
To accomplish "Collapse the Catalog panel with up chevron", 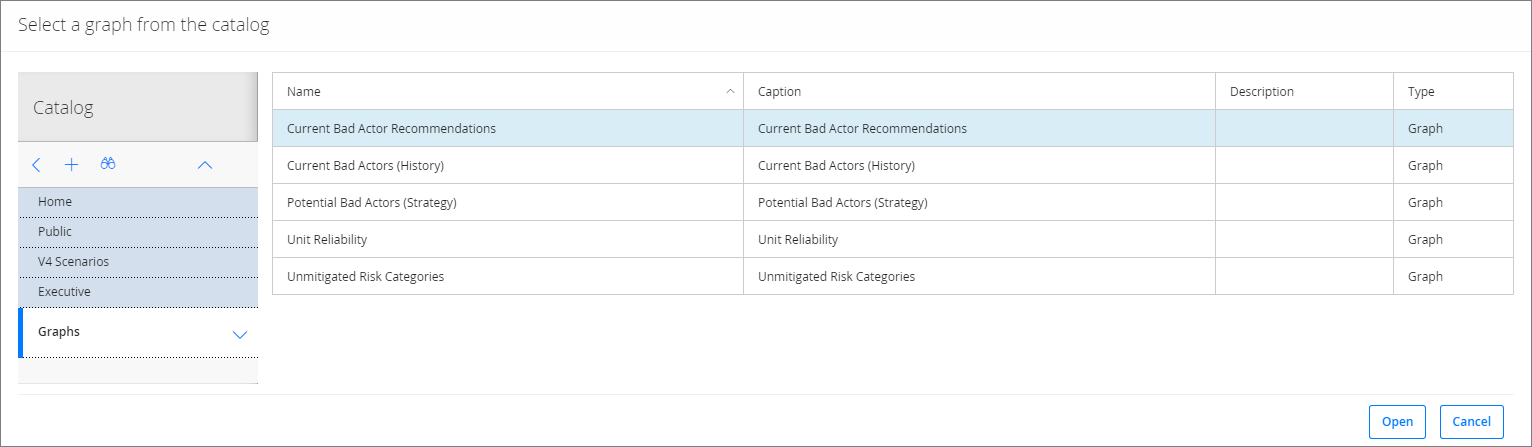I will point(205,165).
